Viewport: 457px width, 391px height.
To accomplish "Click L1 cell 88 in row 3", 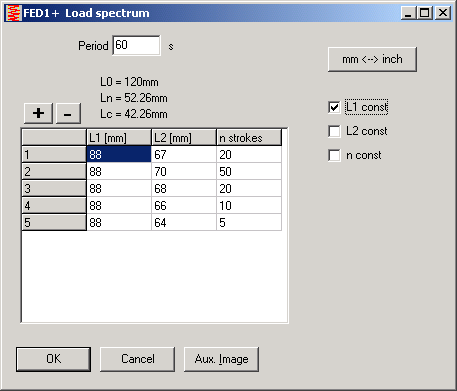I will pos(119,188).
